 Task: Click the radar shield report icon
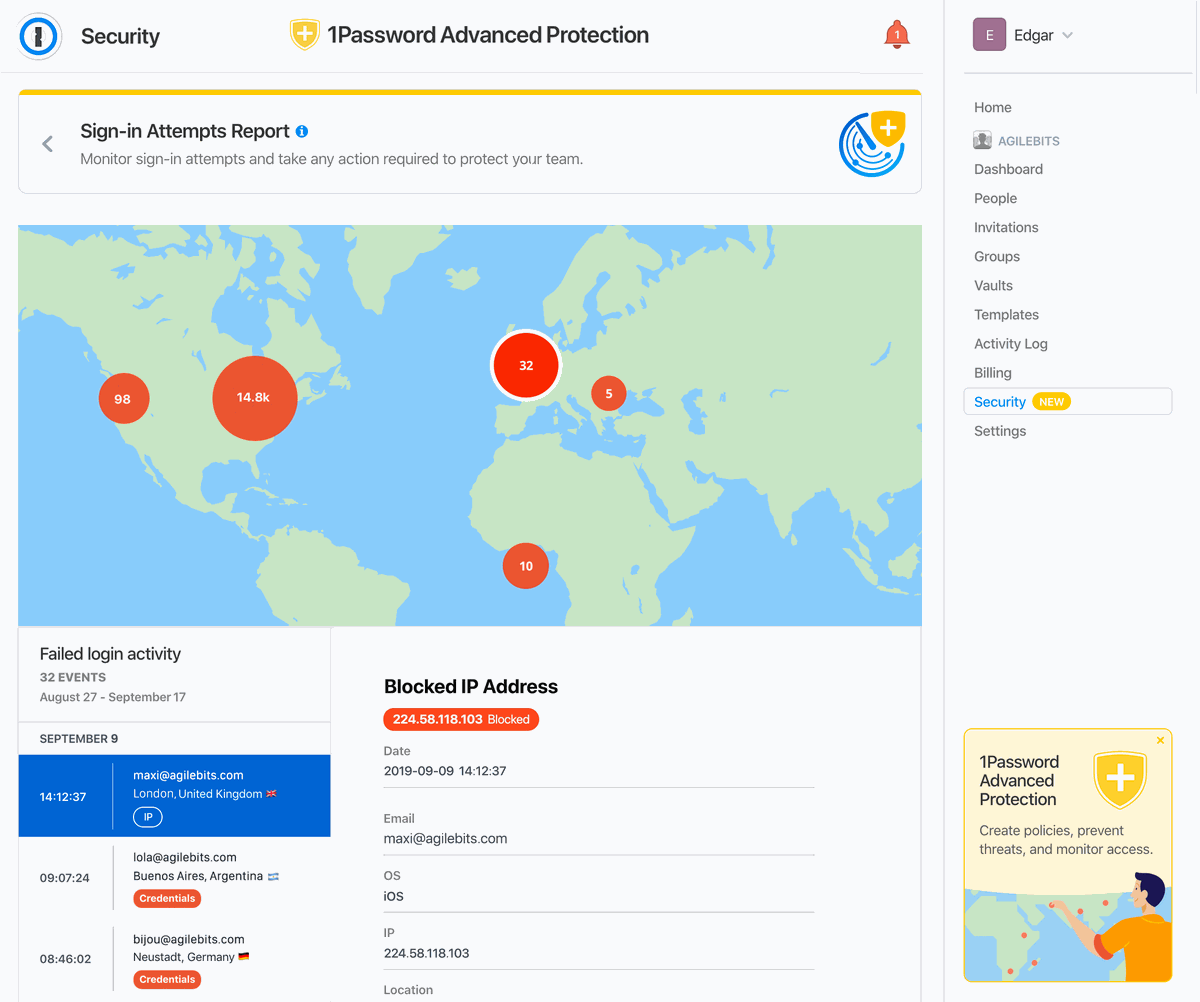point(871,144)
